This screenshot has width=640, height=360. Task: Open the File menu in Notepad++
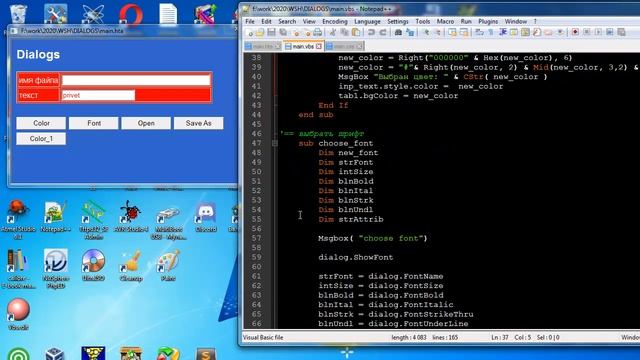click(x=250, y=21)
